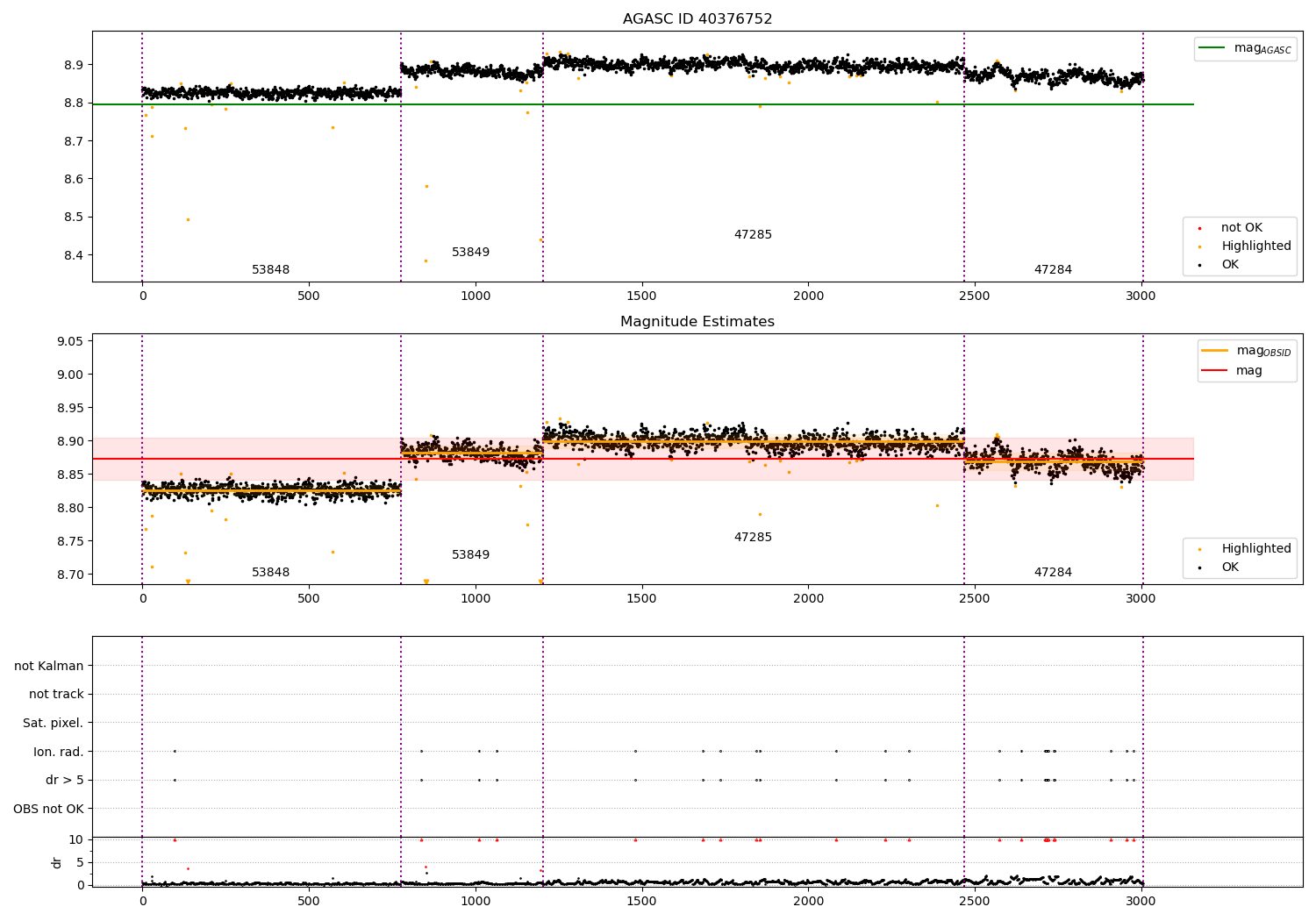This screenshot has height=921, width=1316.
Task: Click the vertical 'dr' axis label
Action: [57, 862]
